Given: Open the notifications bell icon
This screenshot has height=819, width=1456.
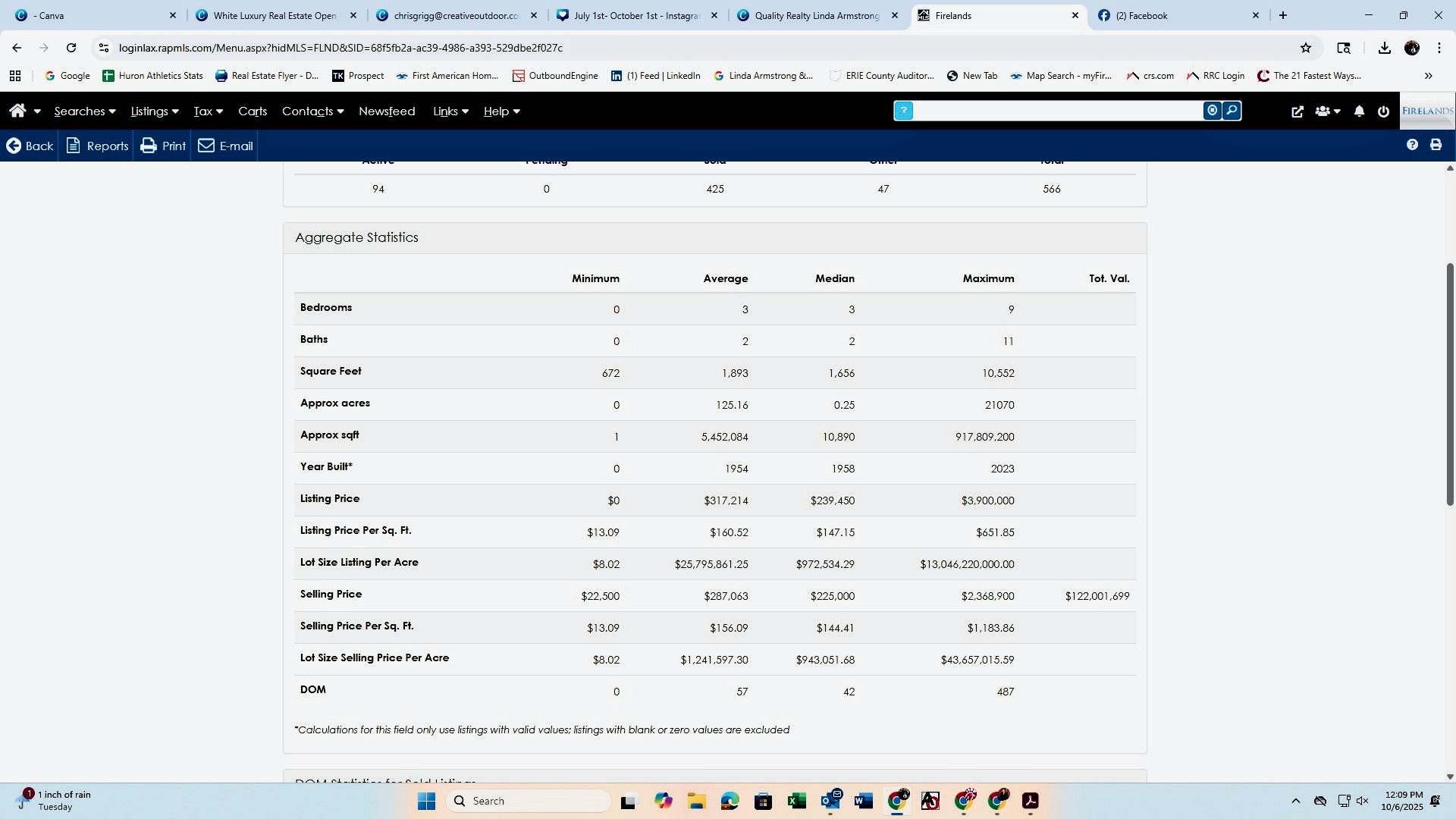Looking at the screenshot, I should pos(1359,111).
